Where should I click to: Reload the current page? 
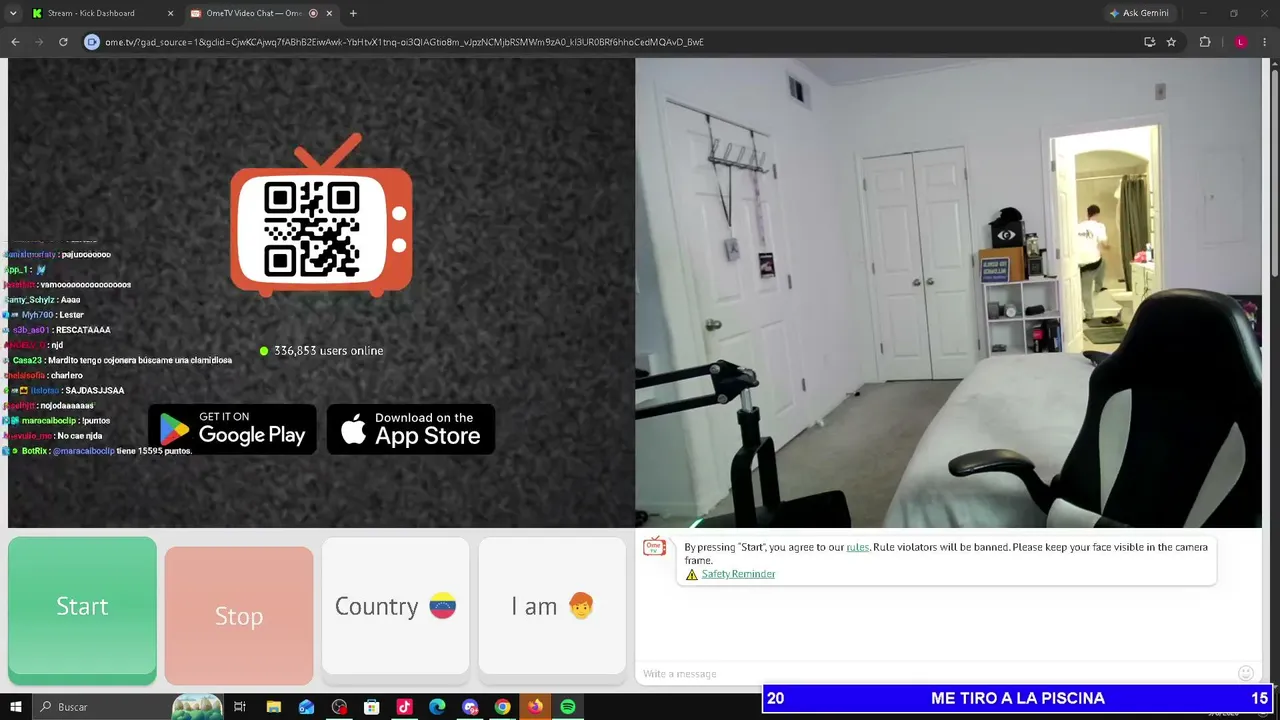coord(63,42)
